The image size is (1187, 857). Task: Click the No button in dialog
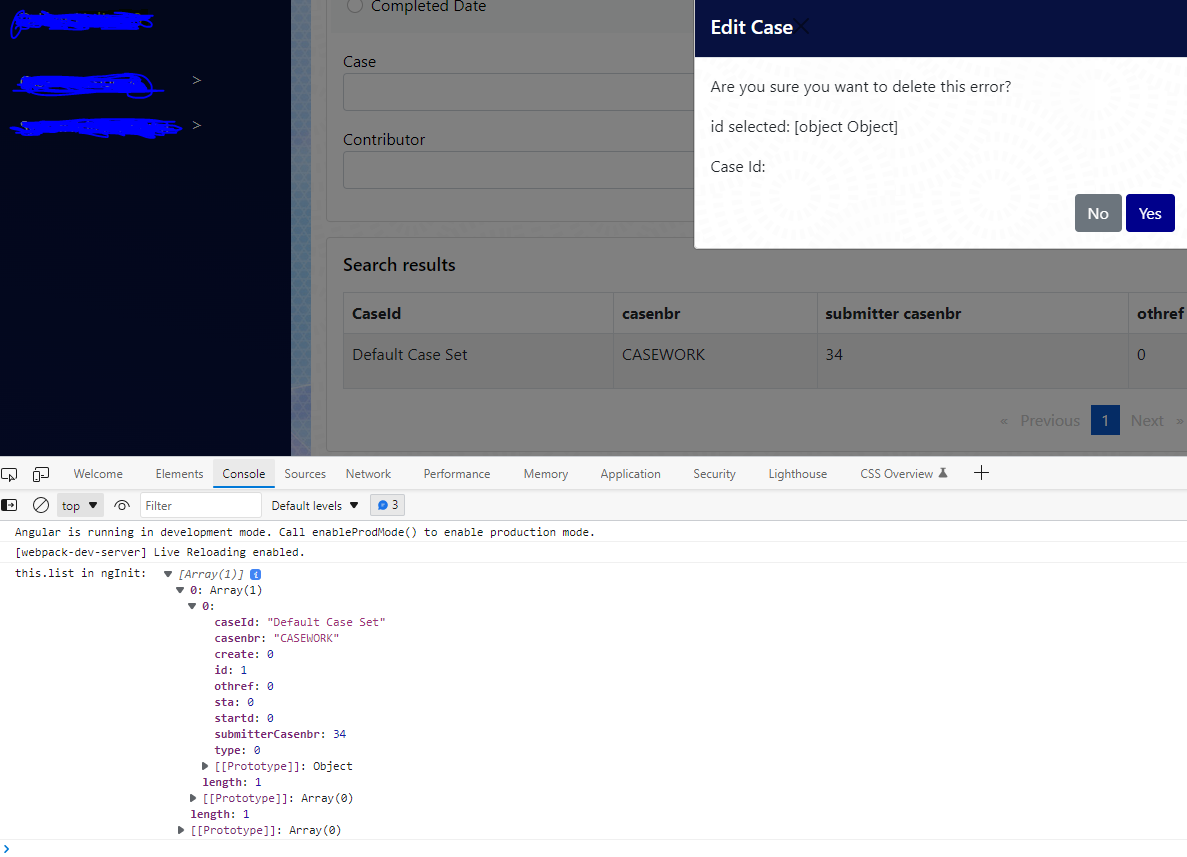coord(1098,213)
